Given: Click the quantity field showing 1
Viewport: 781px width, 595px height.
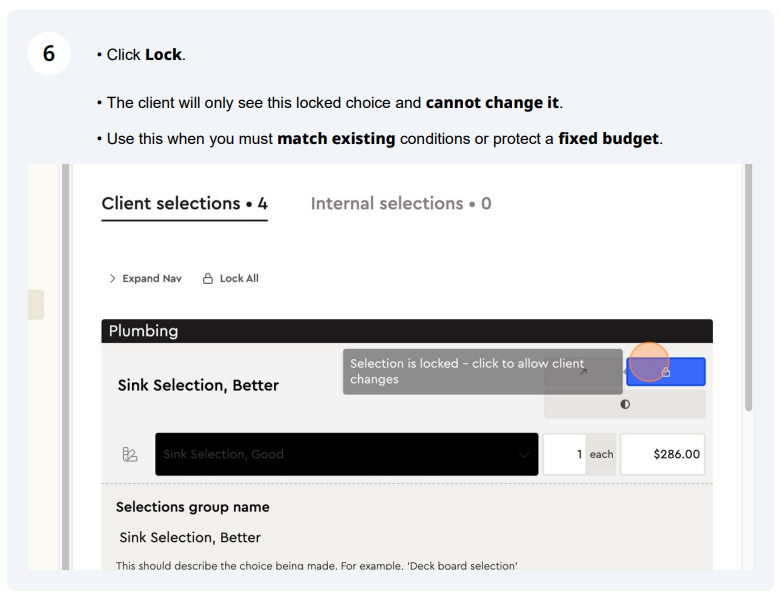Looking at the screenshot, I should point(564,454).
